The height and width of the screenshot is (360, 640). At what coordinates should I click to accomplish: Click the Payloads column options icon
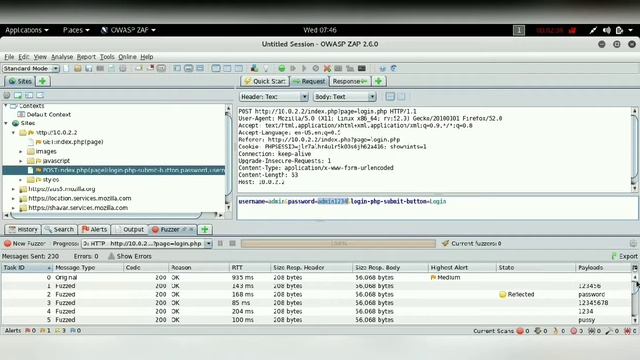pos(635,268)
